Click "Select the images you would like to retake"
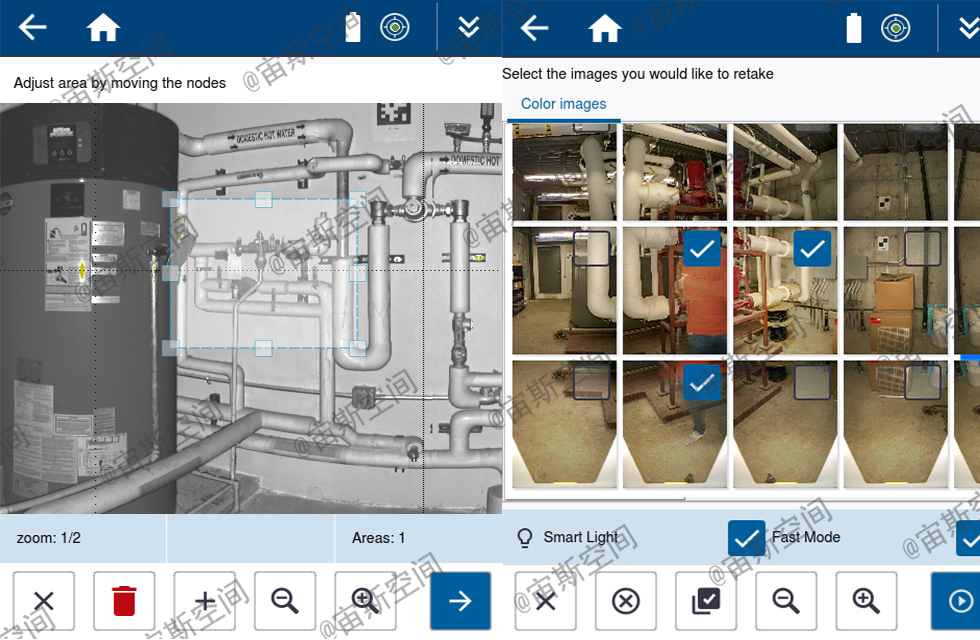This screenshot has width=980, height=640. [x=638, y=74]
